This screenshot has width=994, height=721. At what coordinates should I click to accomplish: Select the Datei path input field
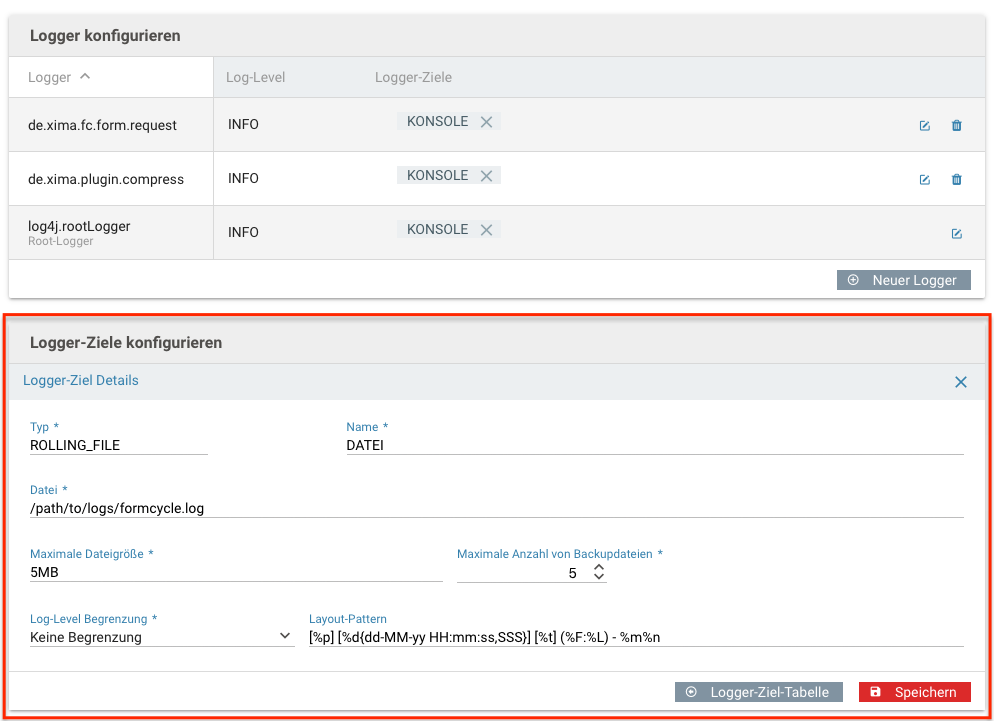click(x=496, y=508)
